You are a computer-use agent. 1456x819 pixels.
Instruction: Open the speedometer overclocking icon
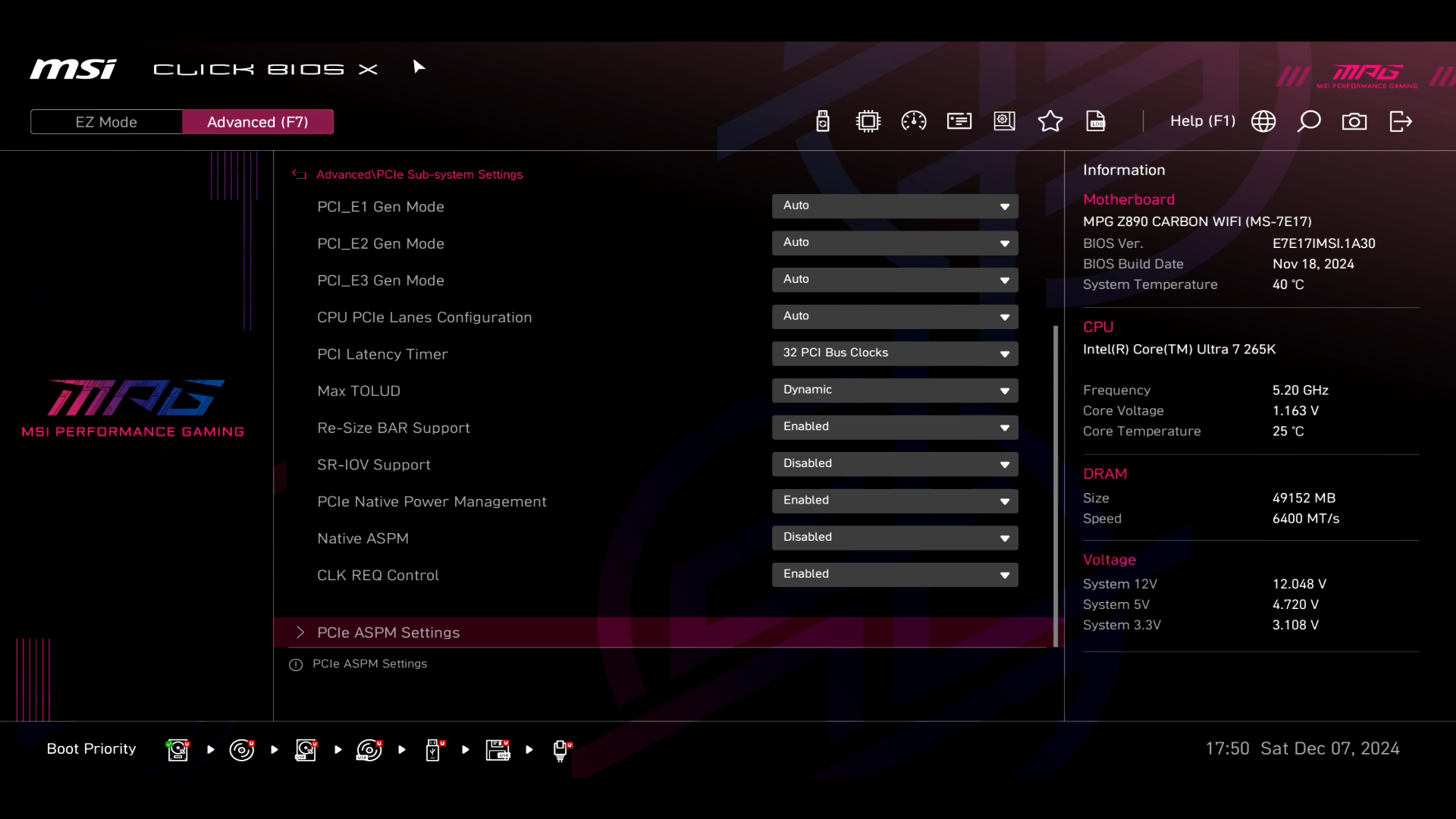pyautogui.click(x=914, y=121)
